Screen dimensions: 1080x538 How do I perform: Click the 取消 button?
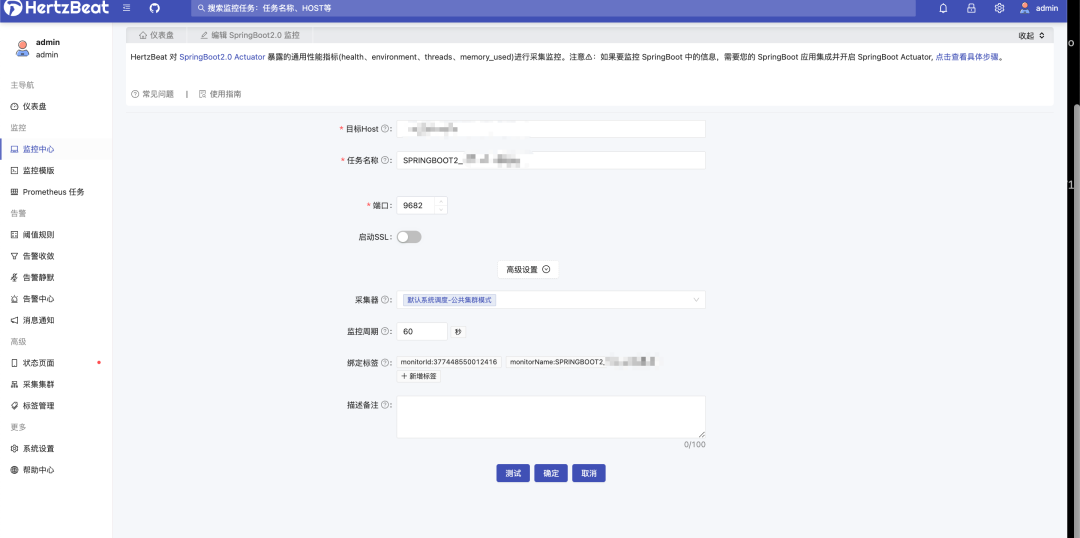(589, 473)
